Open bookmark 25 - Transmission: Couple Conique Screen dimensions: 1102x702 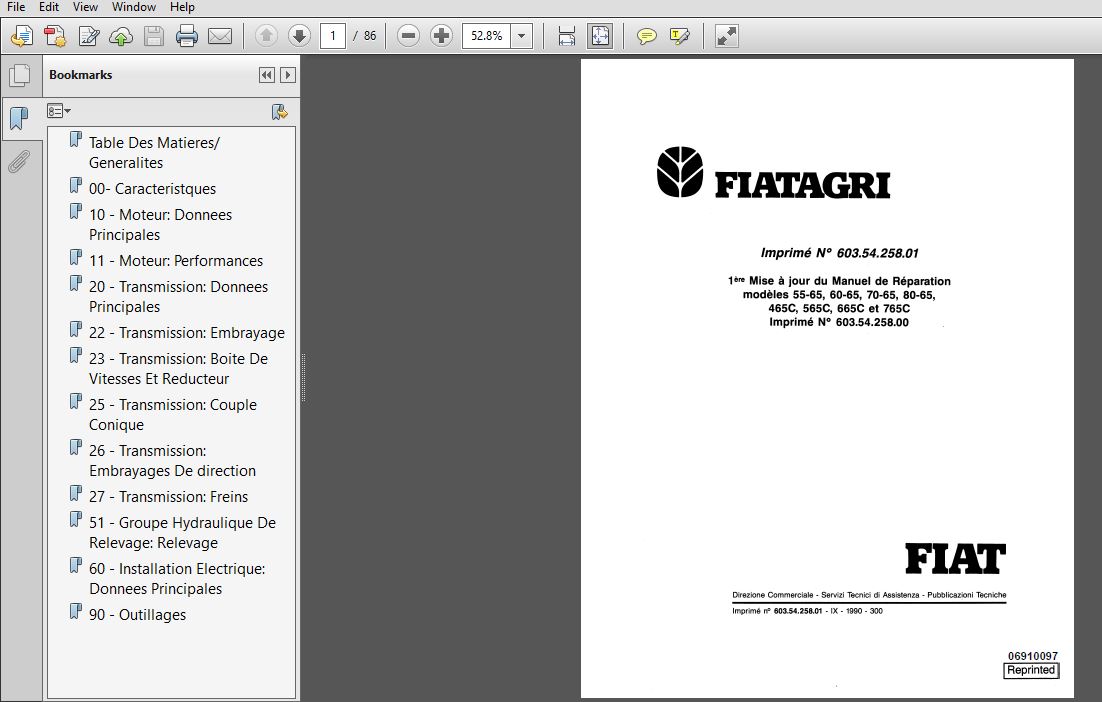pos(173,415)
